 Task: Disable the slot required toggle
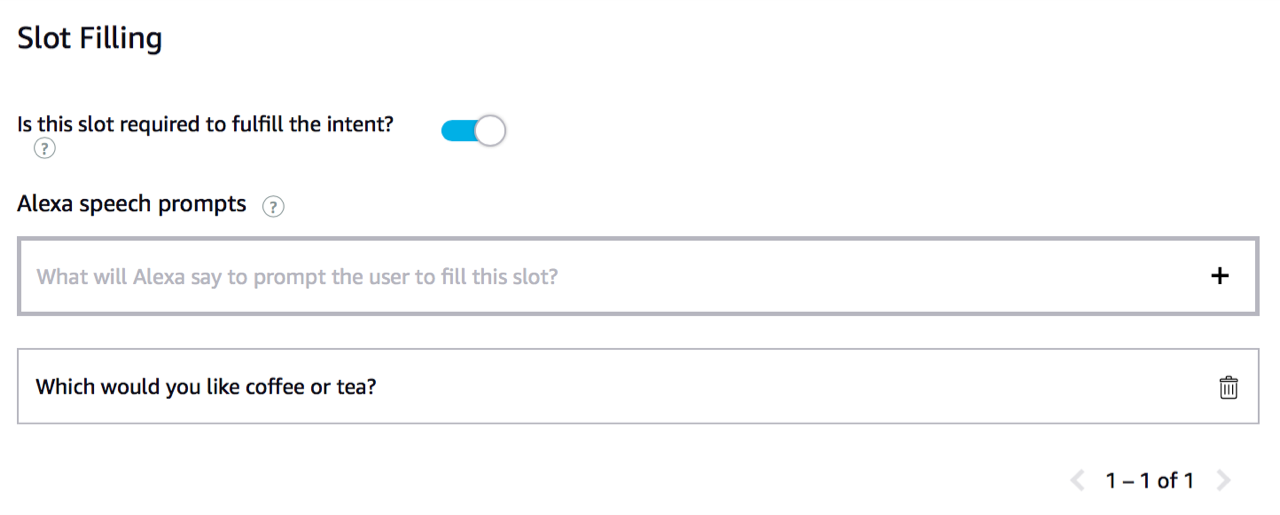click(473, 130)
